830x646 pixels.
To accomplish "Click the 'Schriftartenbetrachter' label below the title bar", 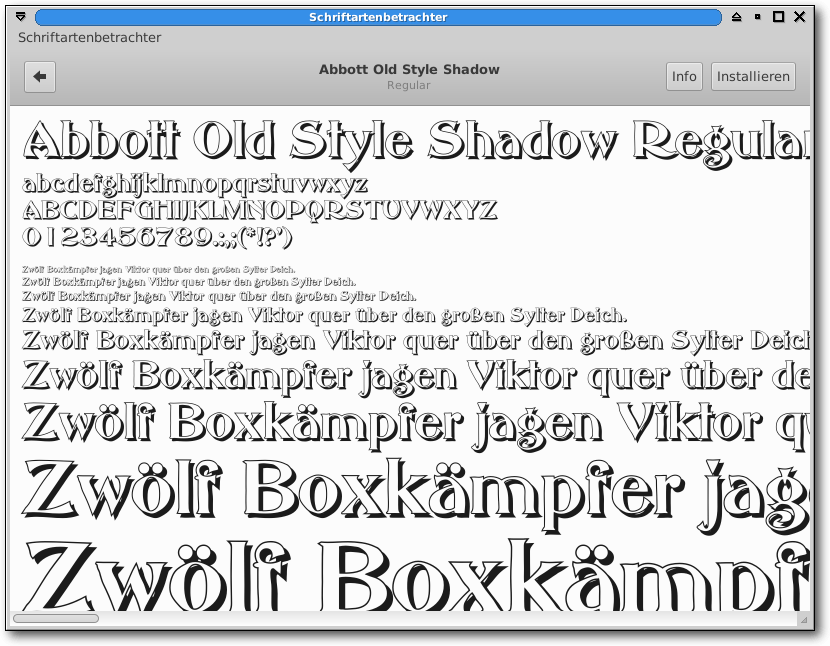I will coord(89,38).
